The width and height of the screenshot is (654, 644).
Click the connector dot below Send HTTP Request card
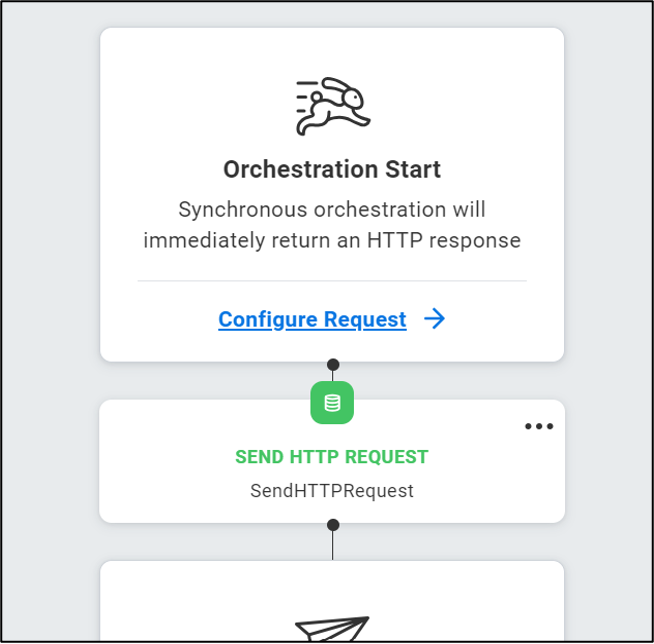(x=333, y=525)
